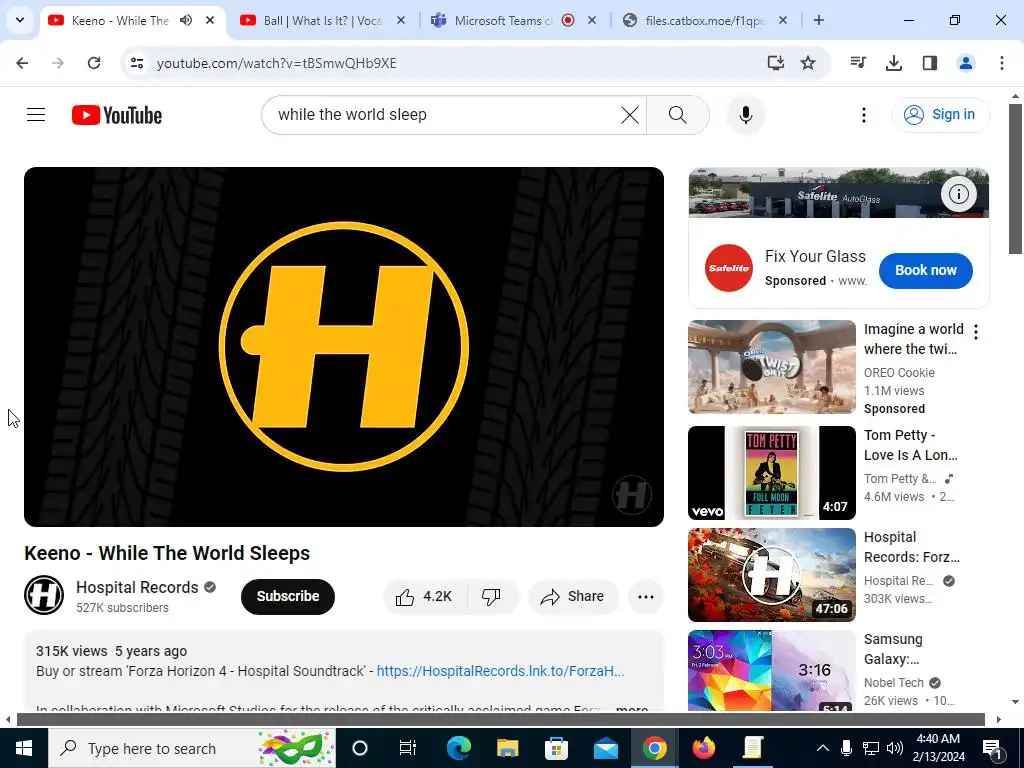Click install app icon in address bar
This screenshot has height=768, width=1024.
[x=775, y=63]
